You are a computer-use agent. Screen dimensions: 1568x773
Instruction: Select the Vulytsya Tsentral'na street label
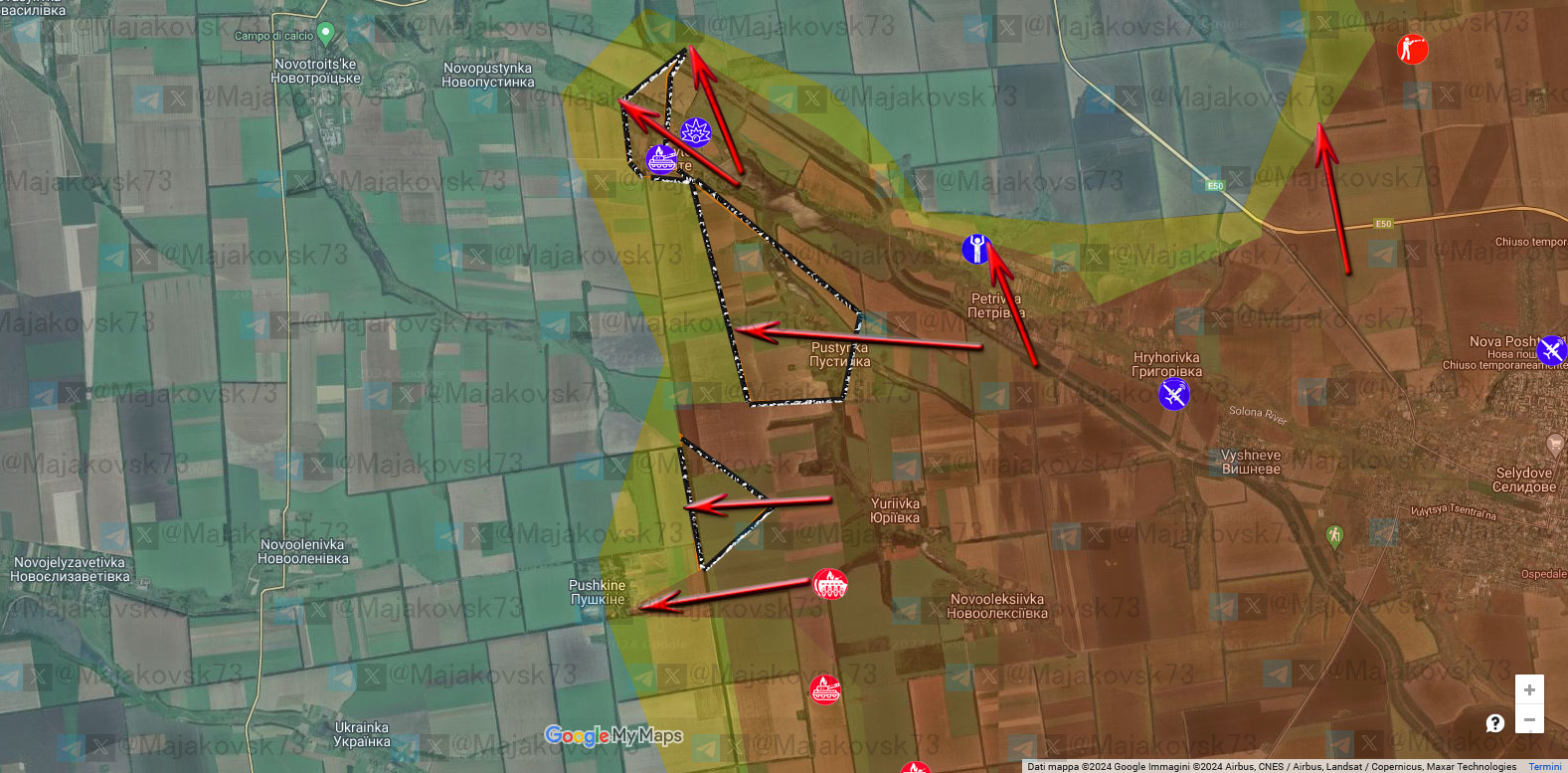(1453, 511)
